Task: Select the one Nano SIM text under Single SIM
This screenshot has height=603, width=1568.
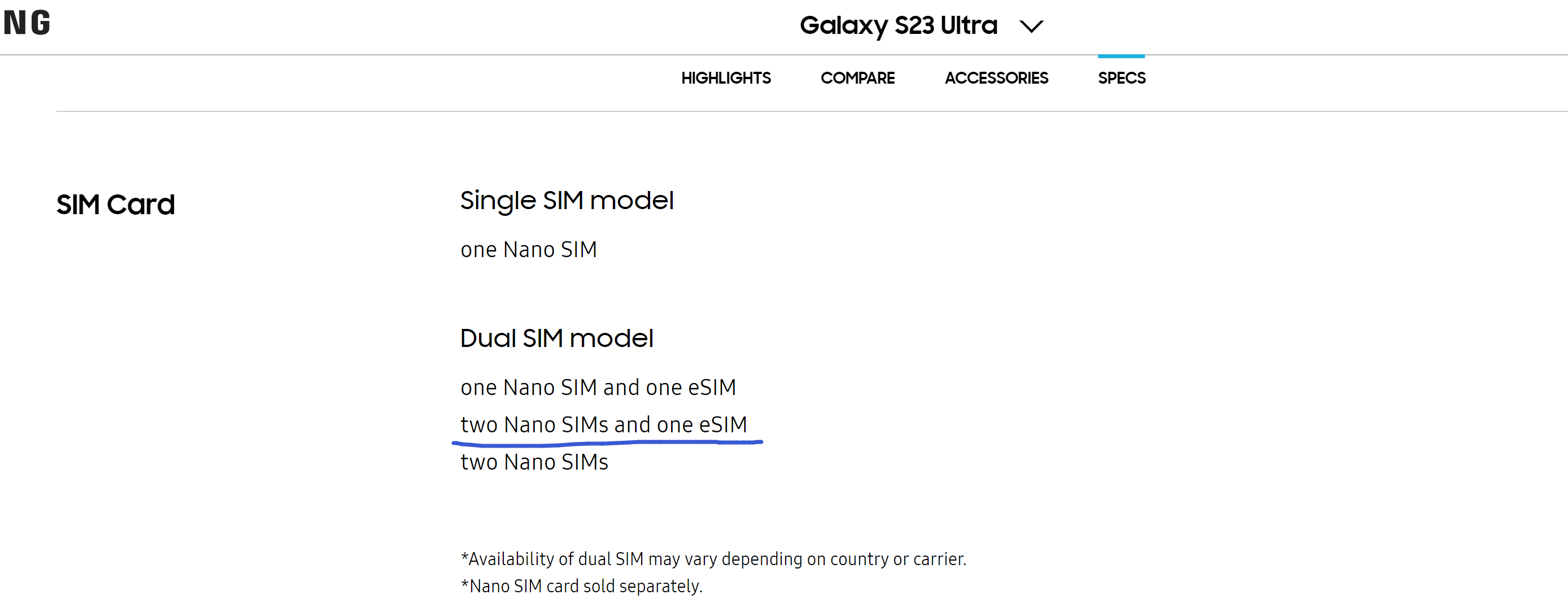Action: (528, 250)
